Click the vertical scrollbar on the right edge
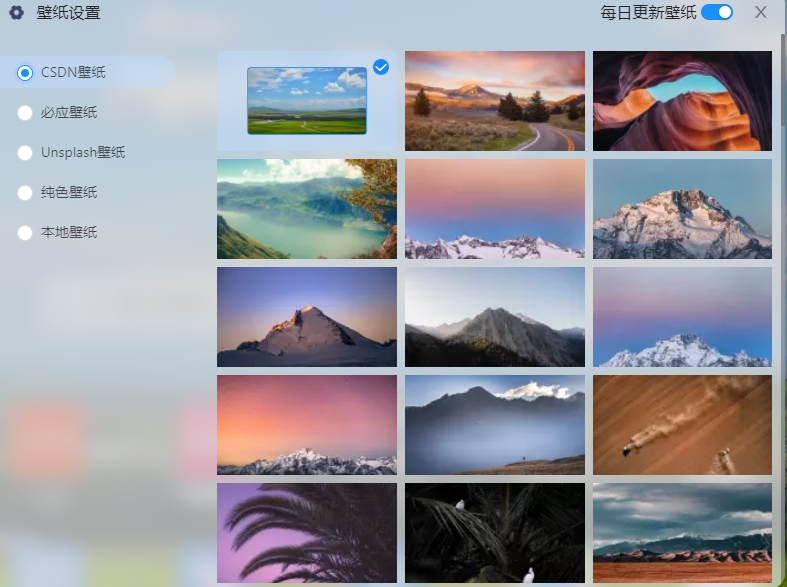 click(783, 80)
